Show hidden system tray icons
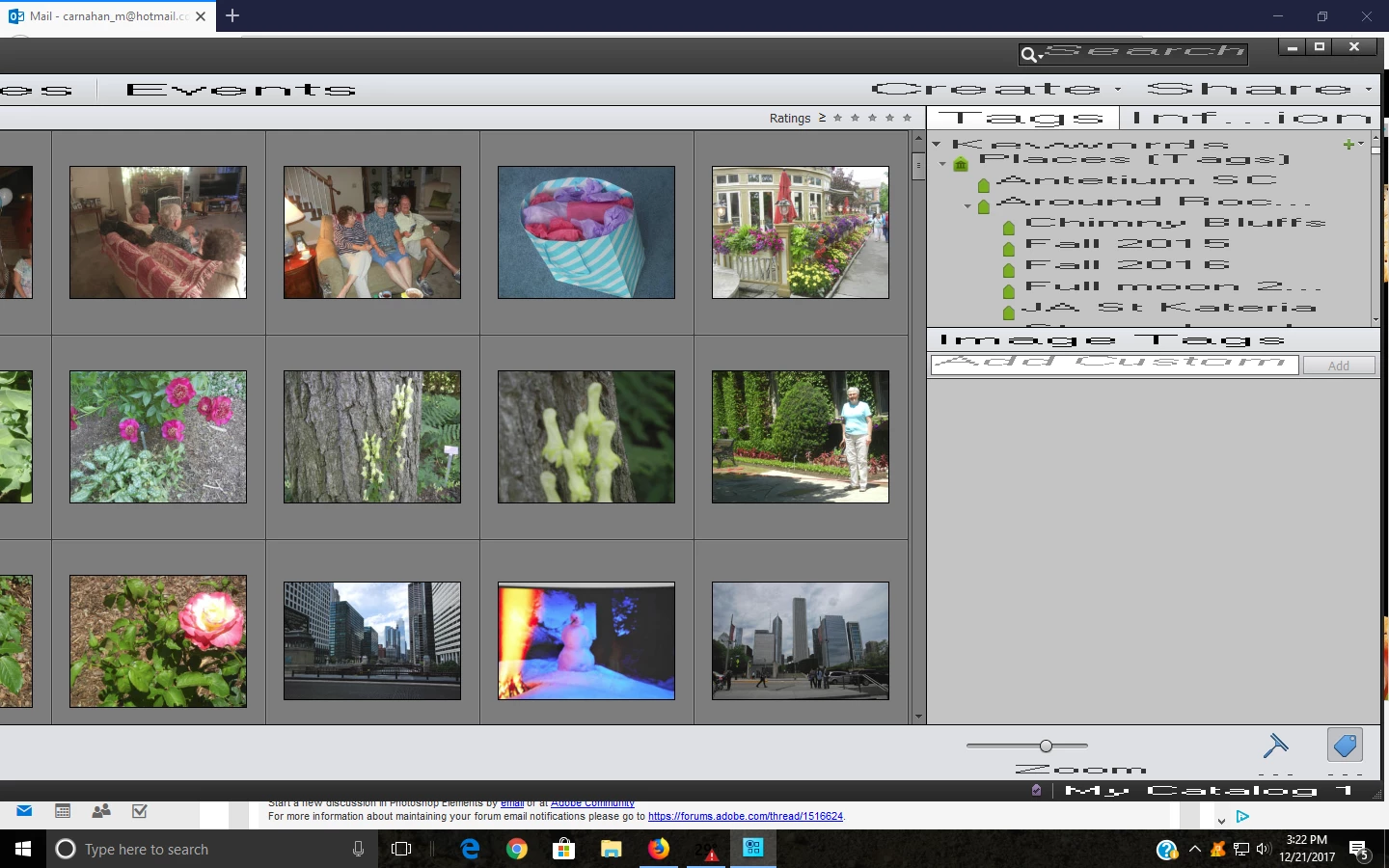The width and height of the screenshot is (1389, 868). [1195, 850]
